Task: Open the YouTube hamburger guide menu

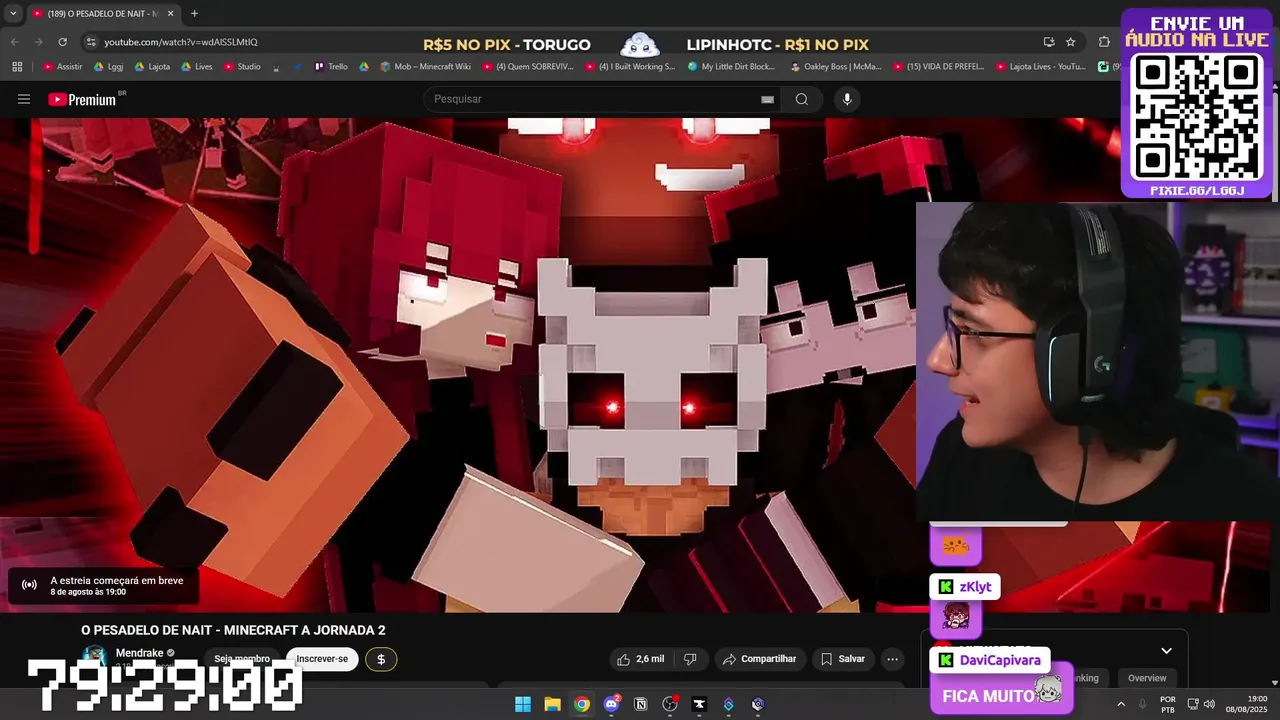Action: pyautogui.click(x=24, y=99)
